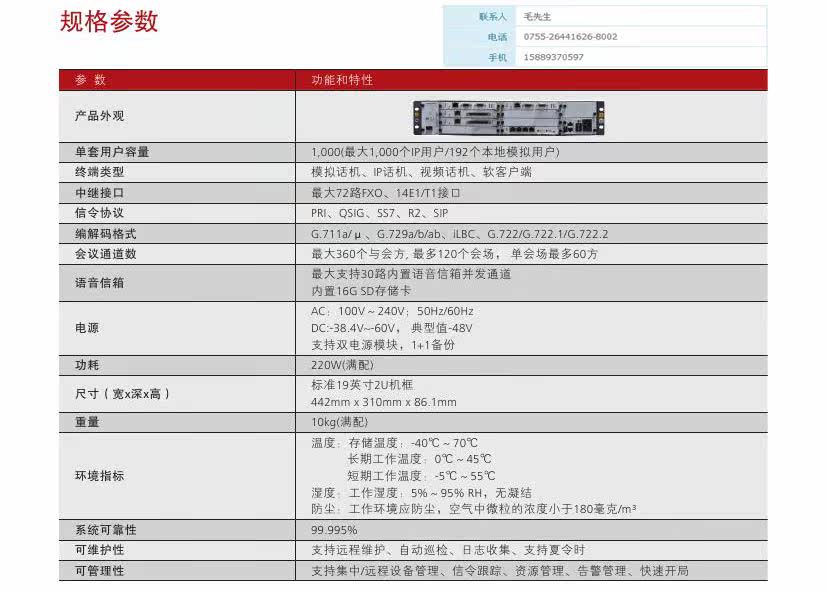Click the 语音信箱 row label
Image resolution: width=827 pixels, height=592 pixels.
click(99, 283)
